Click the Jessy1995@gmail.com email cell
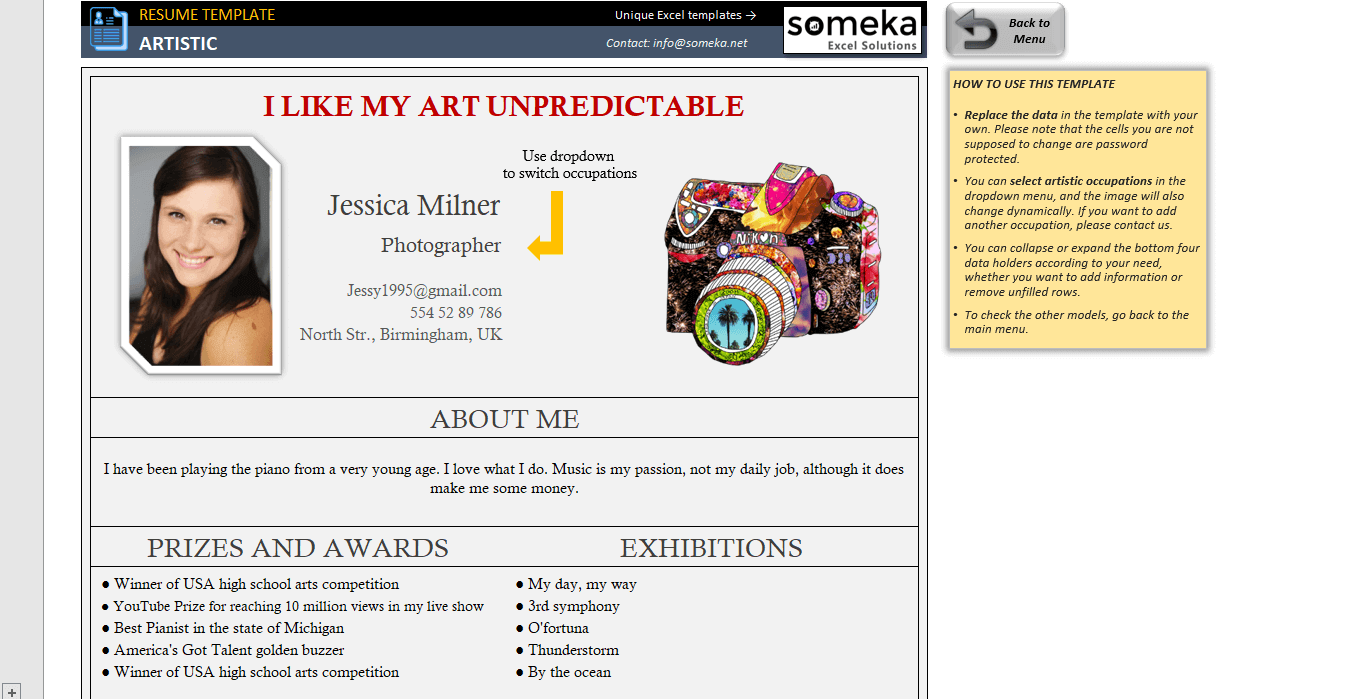Screen dimensions: 1365x699 click(x=424, y=291)
